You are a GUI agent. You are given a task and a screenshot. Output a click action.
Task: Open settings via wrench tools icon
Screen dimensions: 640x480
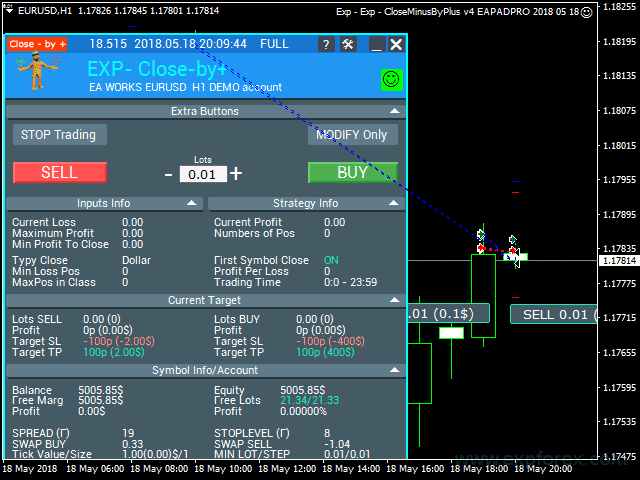348,45
